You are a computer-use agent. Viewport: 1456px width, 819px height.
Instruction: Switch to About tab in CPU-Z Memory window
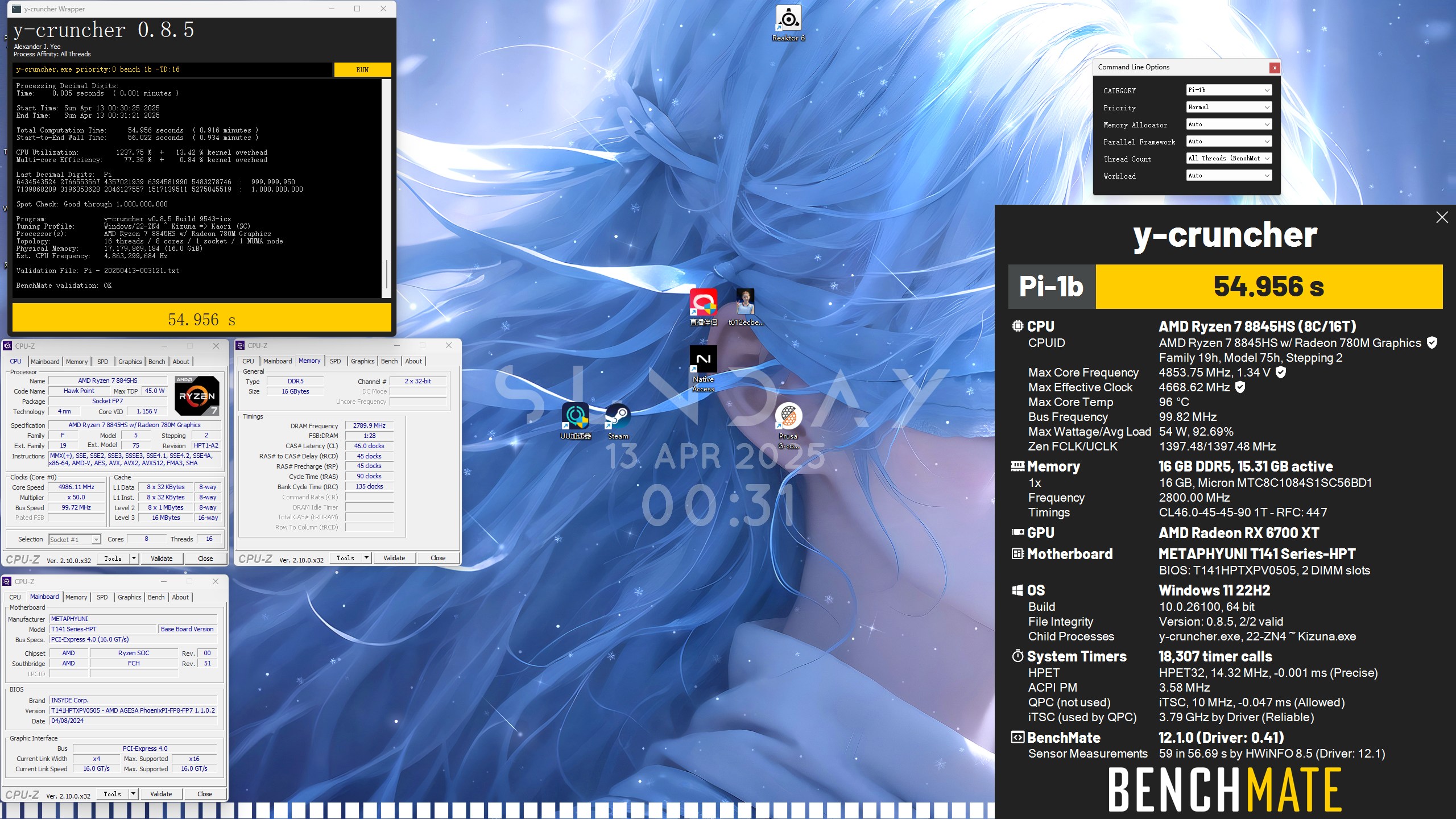coord(413,361)
